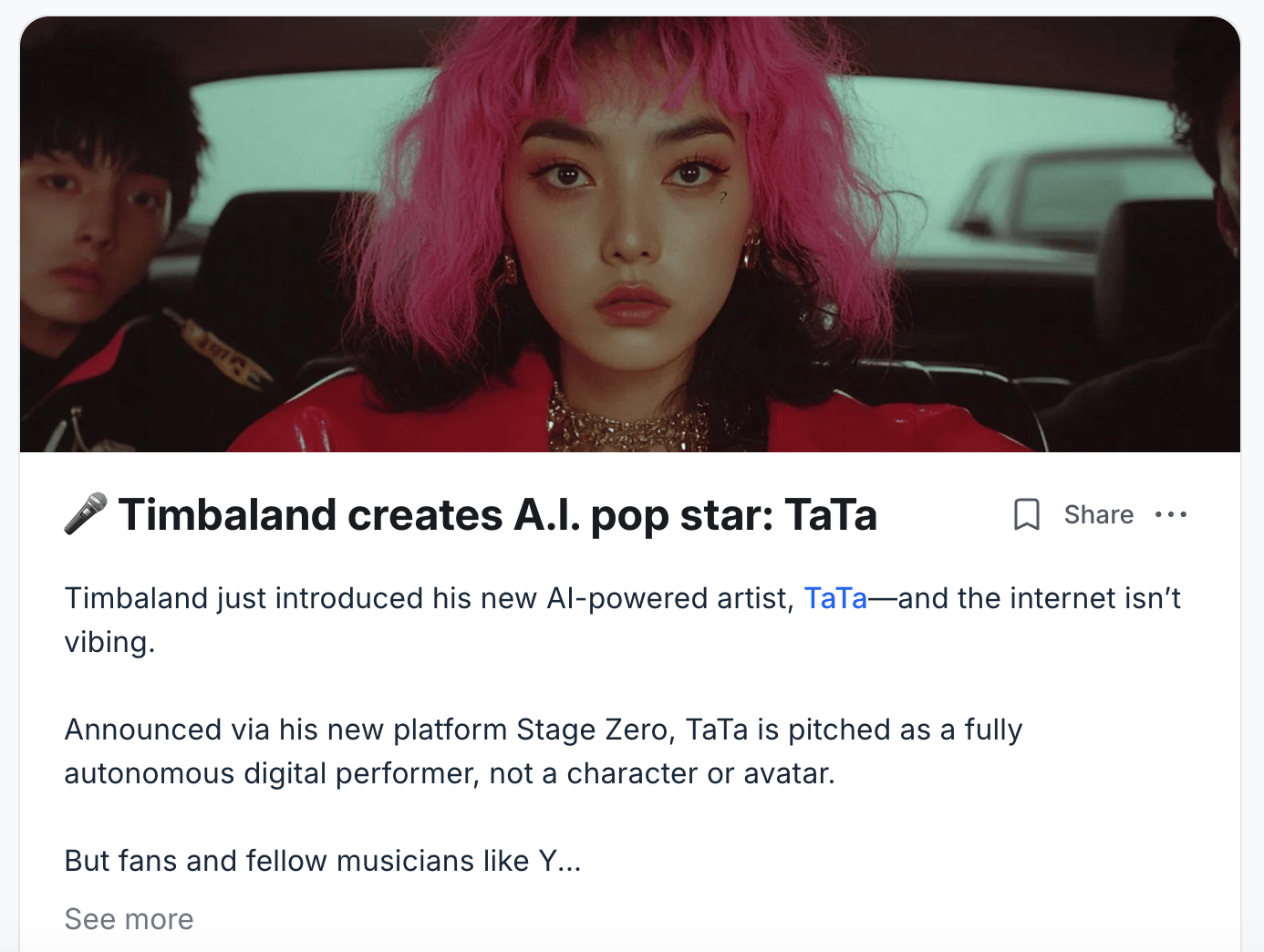
Task: Open the blue TaTa hyperlink
Action: [835, 598]
